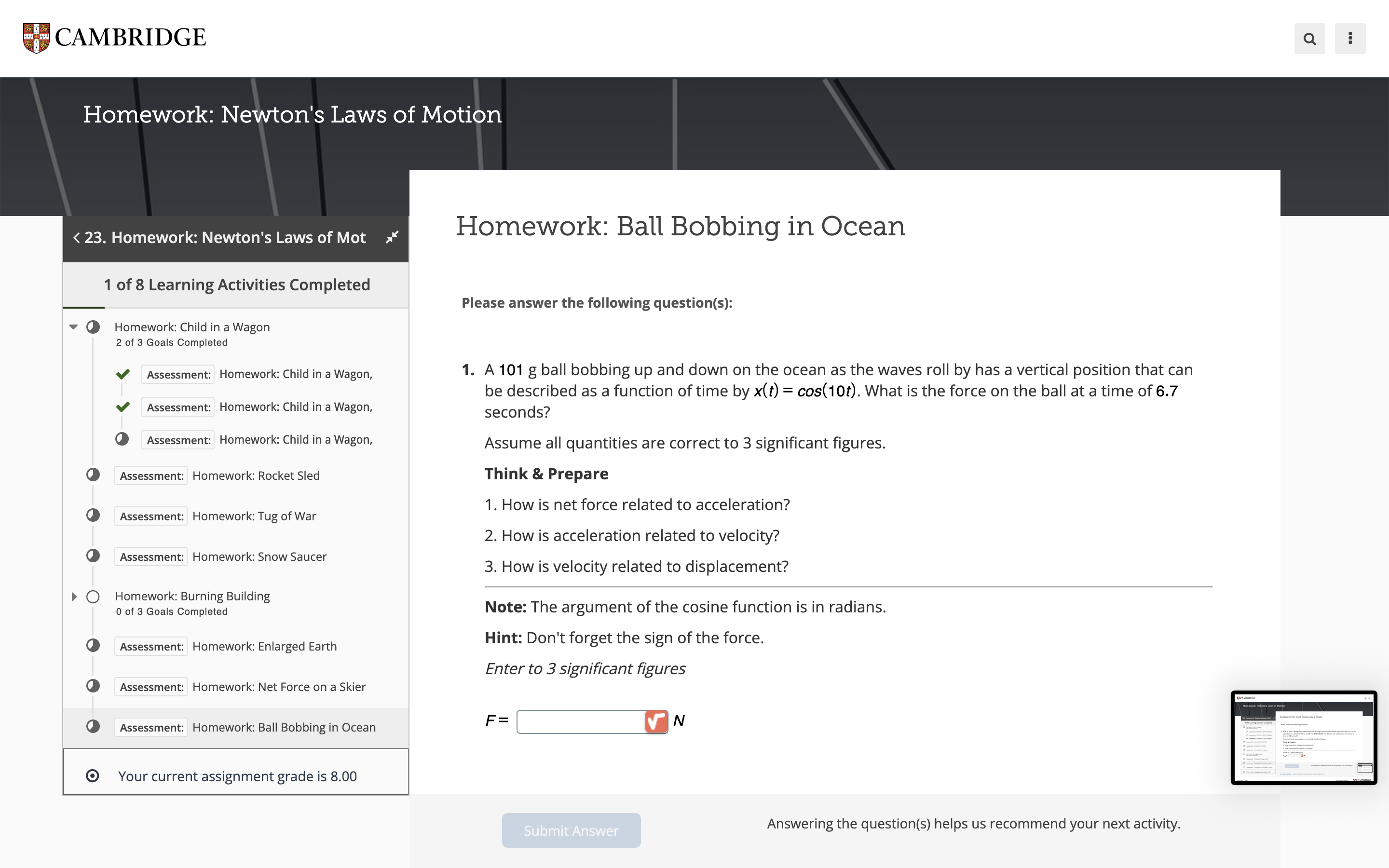Toggle the progress indicator beside Snow Saucer
1389x868 pixels.
click(x=93, y=555)
